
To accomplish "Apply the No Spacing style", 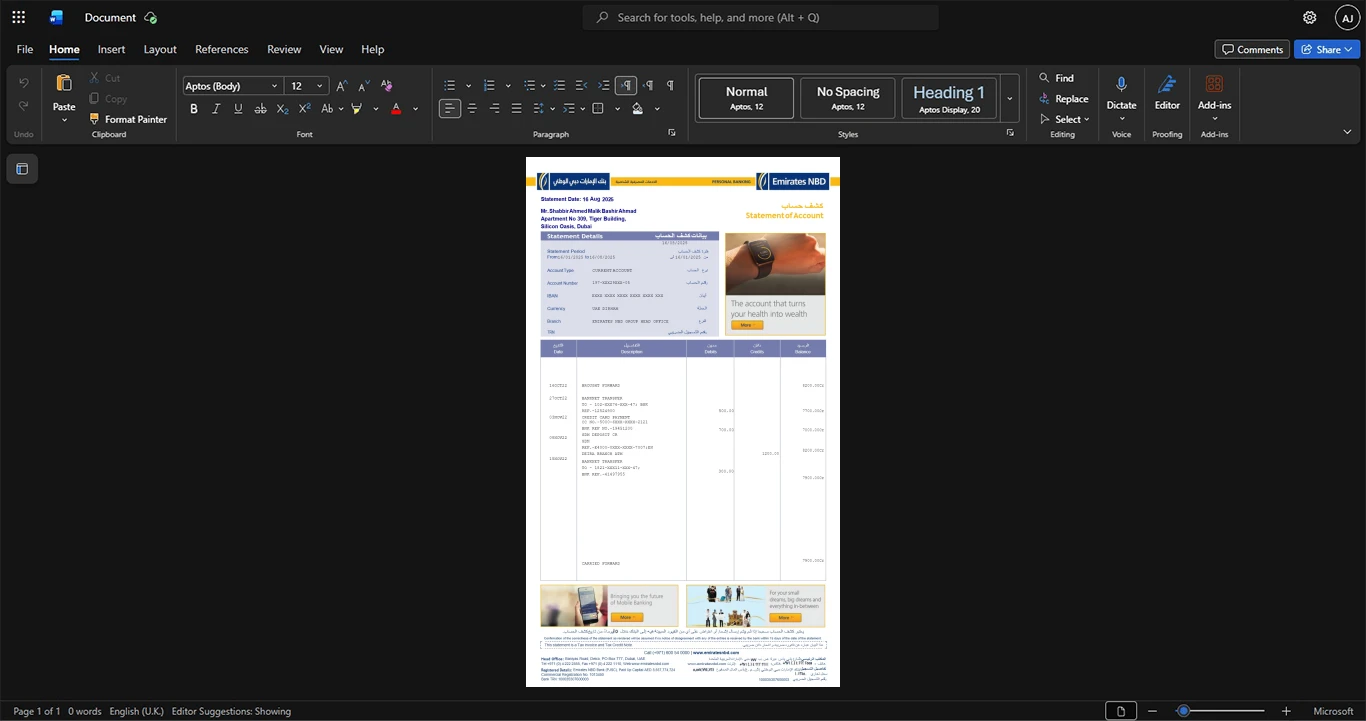I will 848,98.
